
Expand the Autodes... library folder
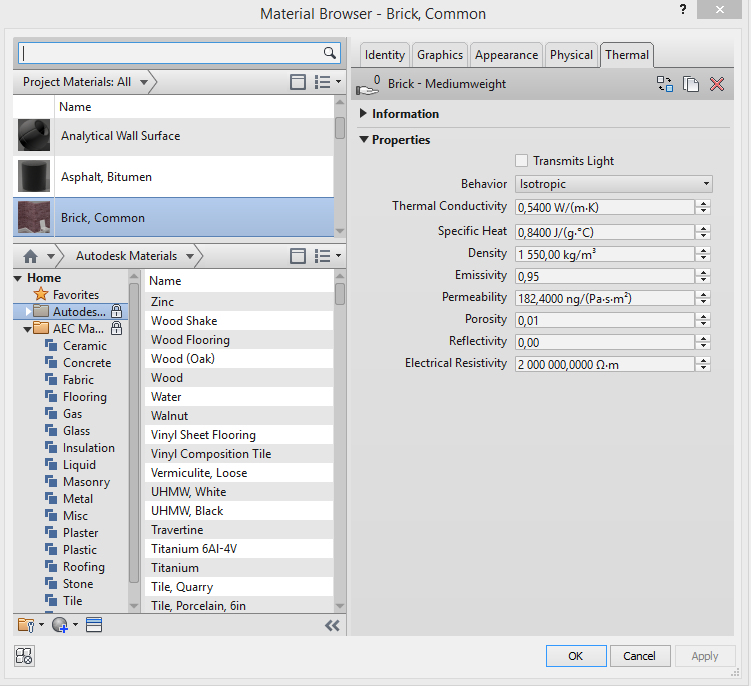tap(28, 311)
